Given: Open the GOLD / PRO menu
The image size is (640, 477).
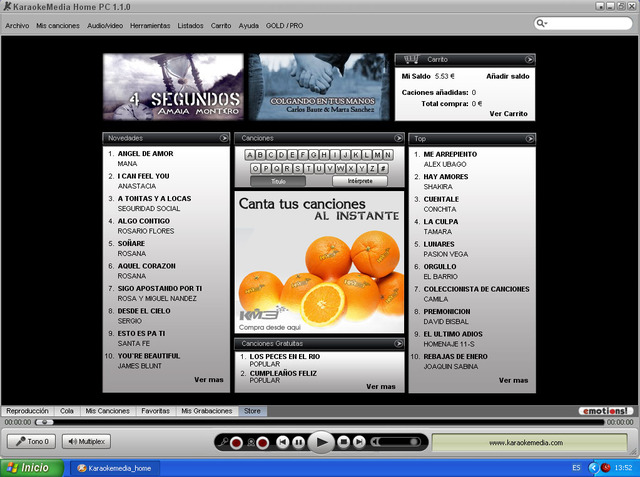Looking at the screenshot, I should (x=284, y=25).
